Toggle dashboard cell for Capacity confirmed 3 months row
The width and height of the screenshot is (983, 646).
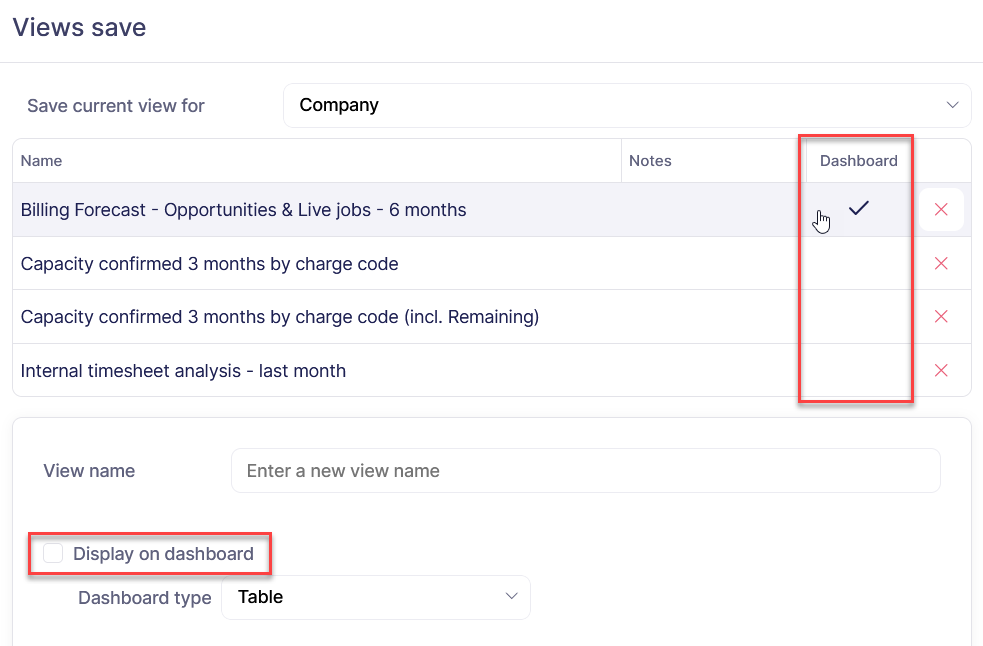pos(858,264)
